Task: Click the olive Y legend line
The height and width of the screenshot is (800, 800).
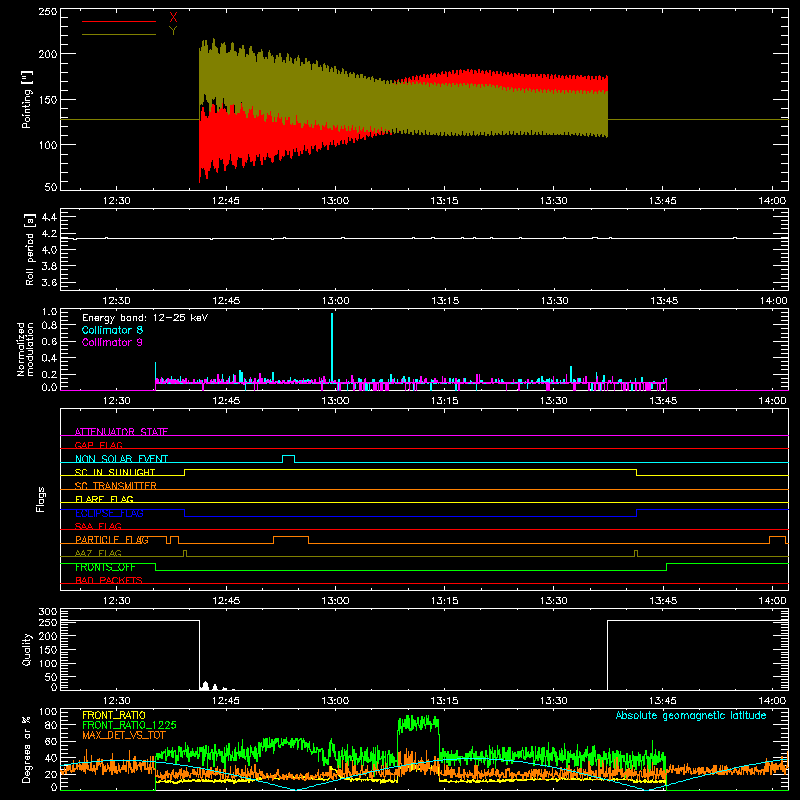Action: click(x=119, y=34)
